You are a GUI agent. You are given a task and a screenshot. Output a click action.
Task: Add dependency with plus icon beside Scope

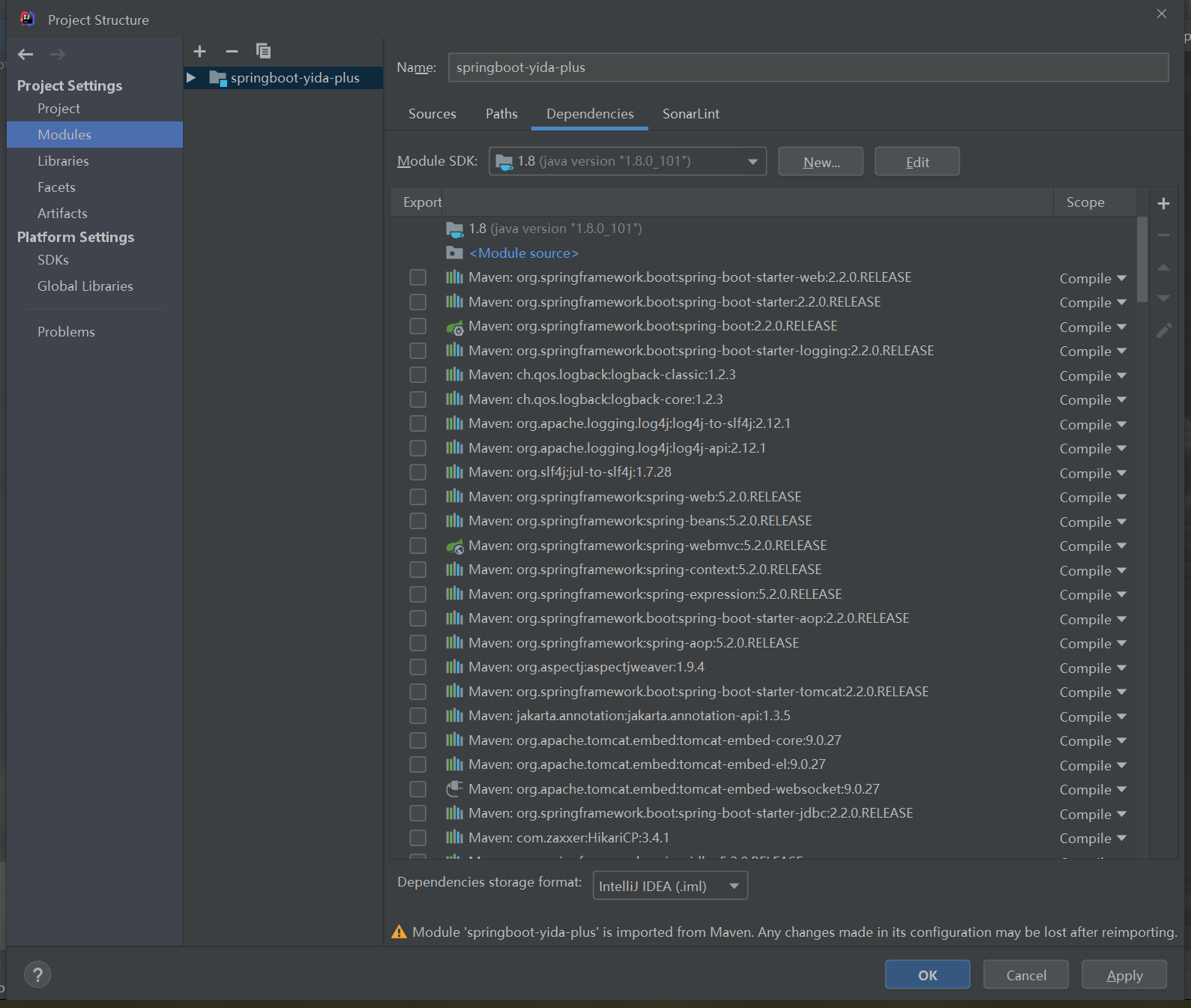1163,203
